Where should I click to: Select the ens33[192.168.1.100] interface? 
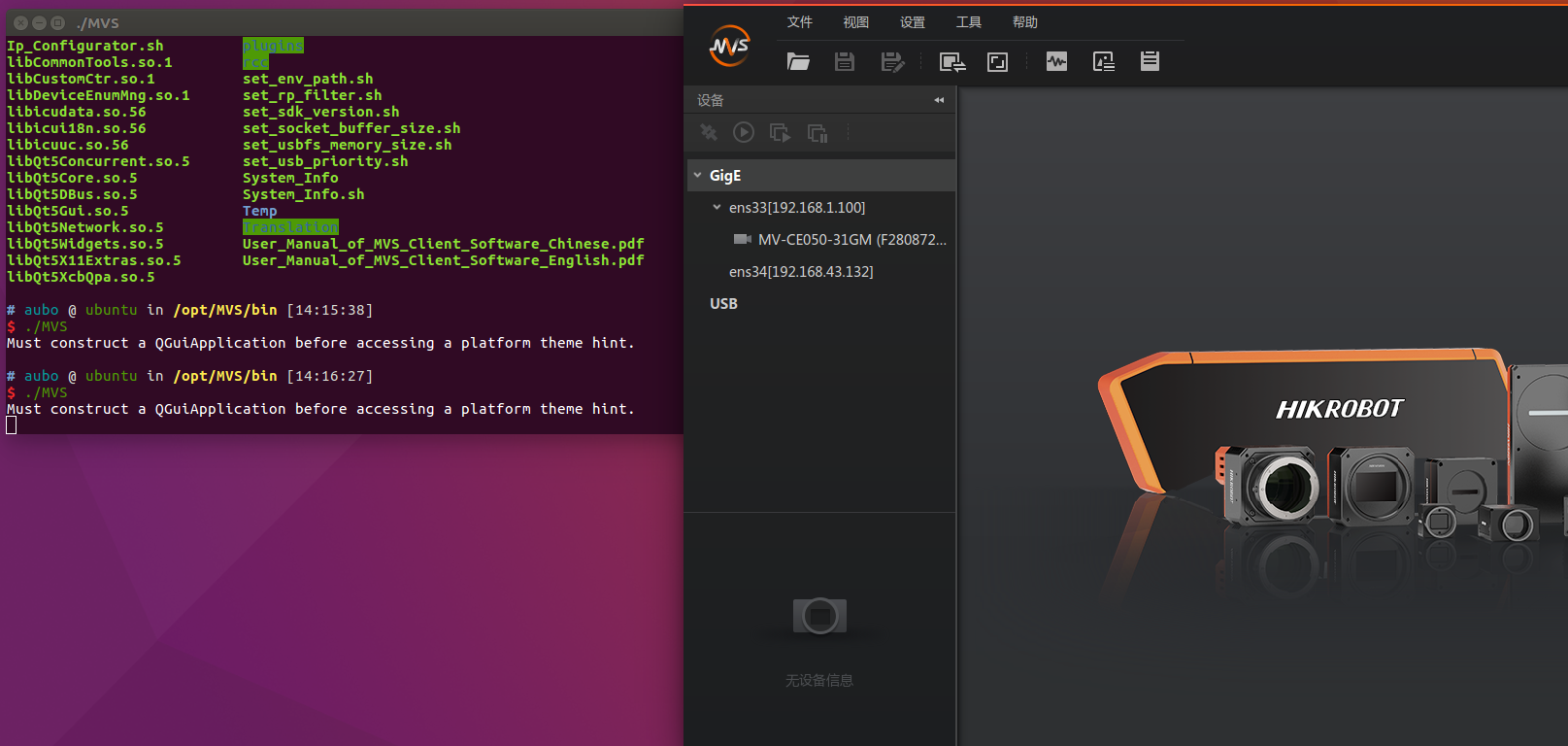797,207
